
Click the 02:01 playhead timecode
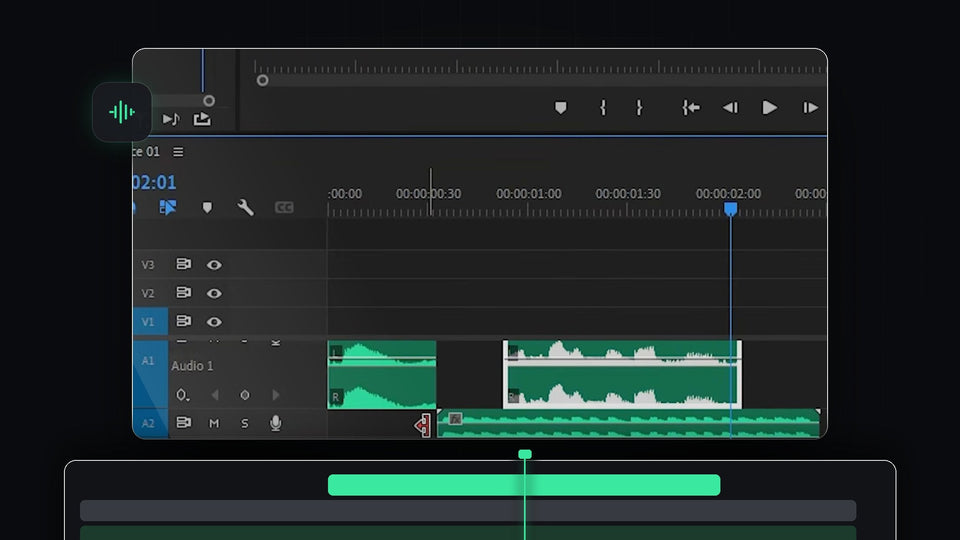pos(154,182)
